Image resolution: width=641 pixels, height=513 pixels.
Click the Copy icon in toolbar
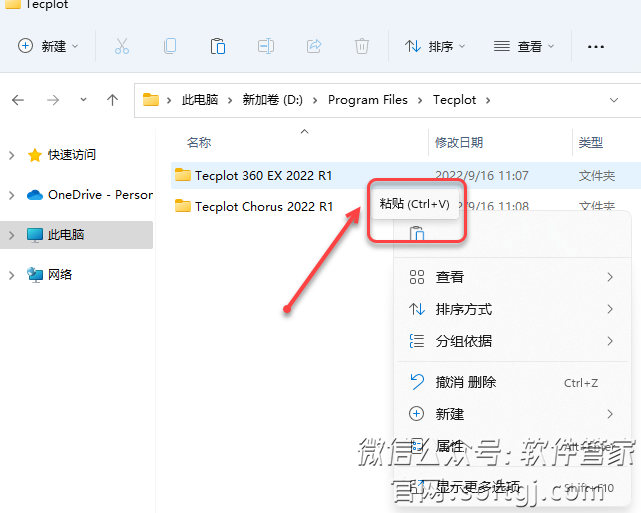coord(170,46)
